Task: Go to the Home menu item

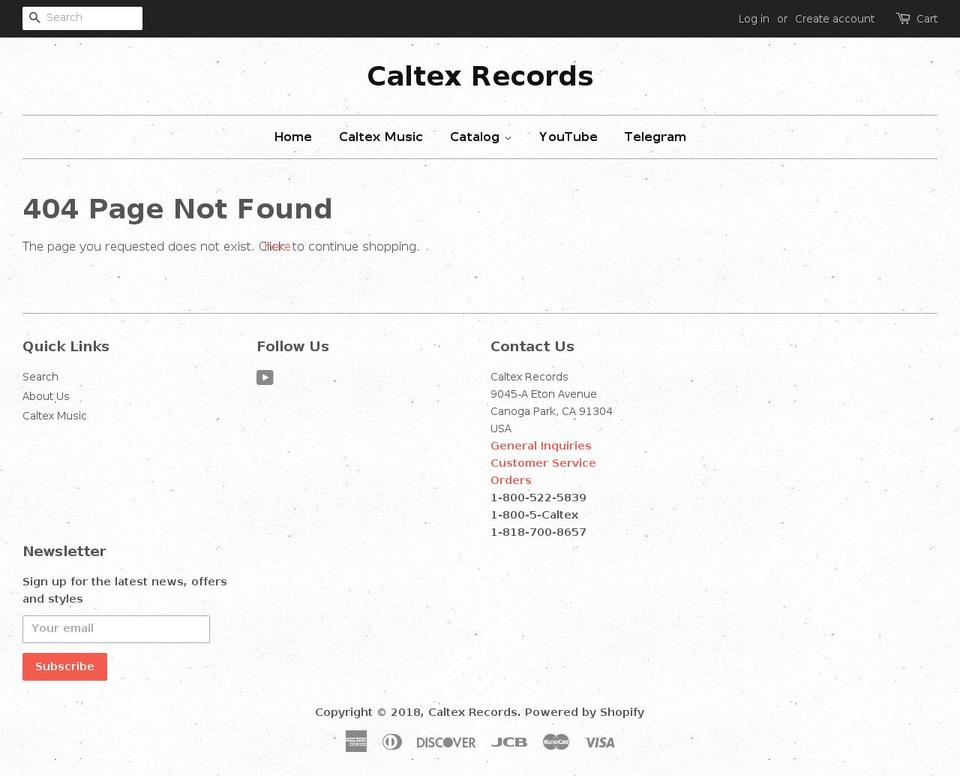Action: tap(293, 137)
